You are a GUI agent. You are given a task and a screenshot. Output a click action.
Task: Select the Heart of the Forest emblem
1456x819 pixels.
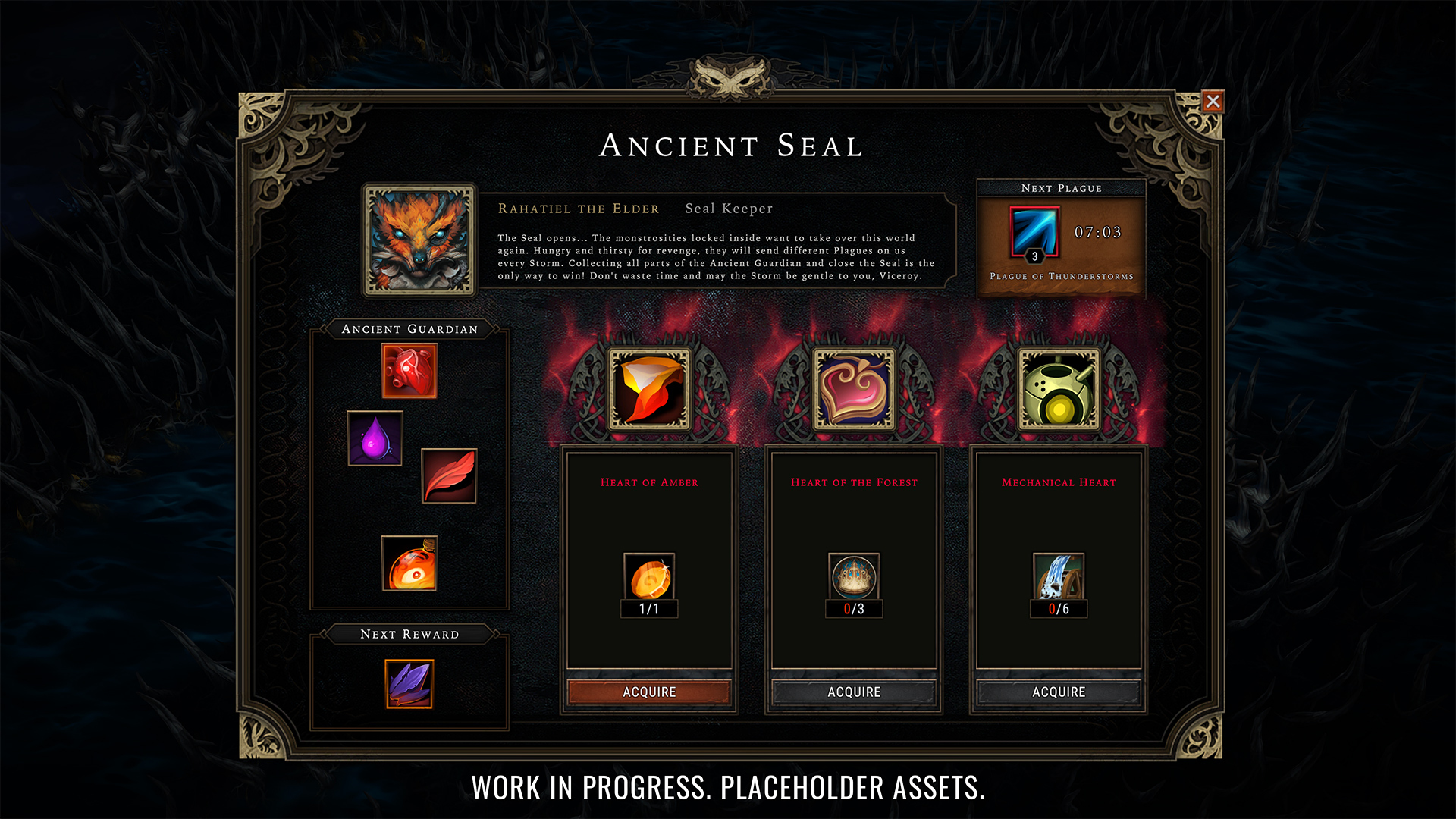click(854, 390)
